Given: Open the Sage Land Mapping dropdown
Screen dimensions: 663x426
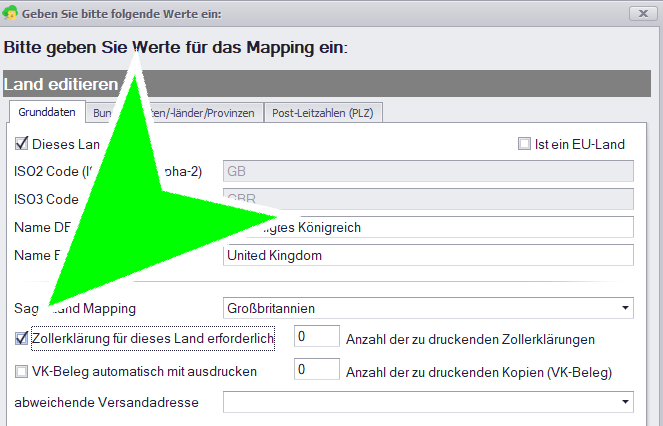Looking at the screenshot, I should (x=625, y=308).
